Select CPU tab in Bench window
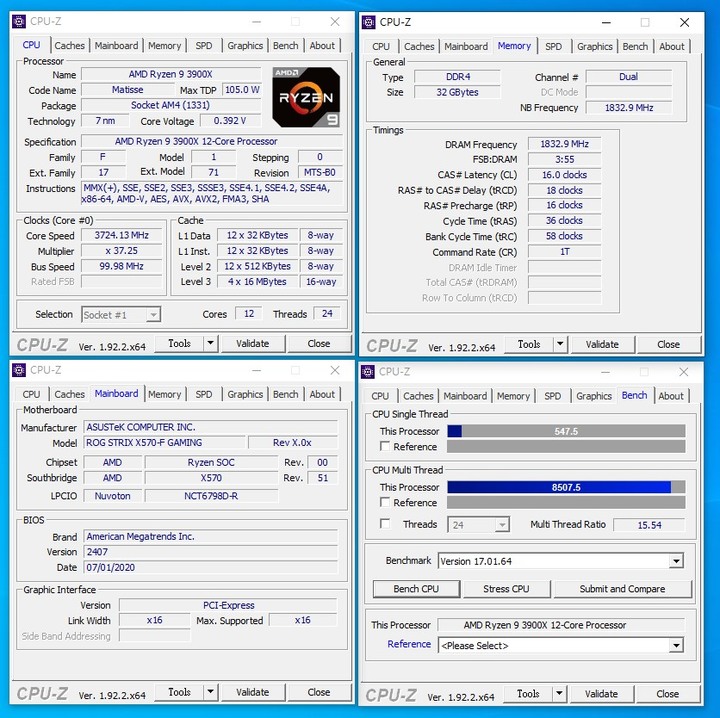720x718 pixels. tap(380, 396)
